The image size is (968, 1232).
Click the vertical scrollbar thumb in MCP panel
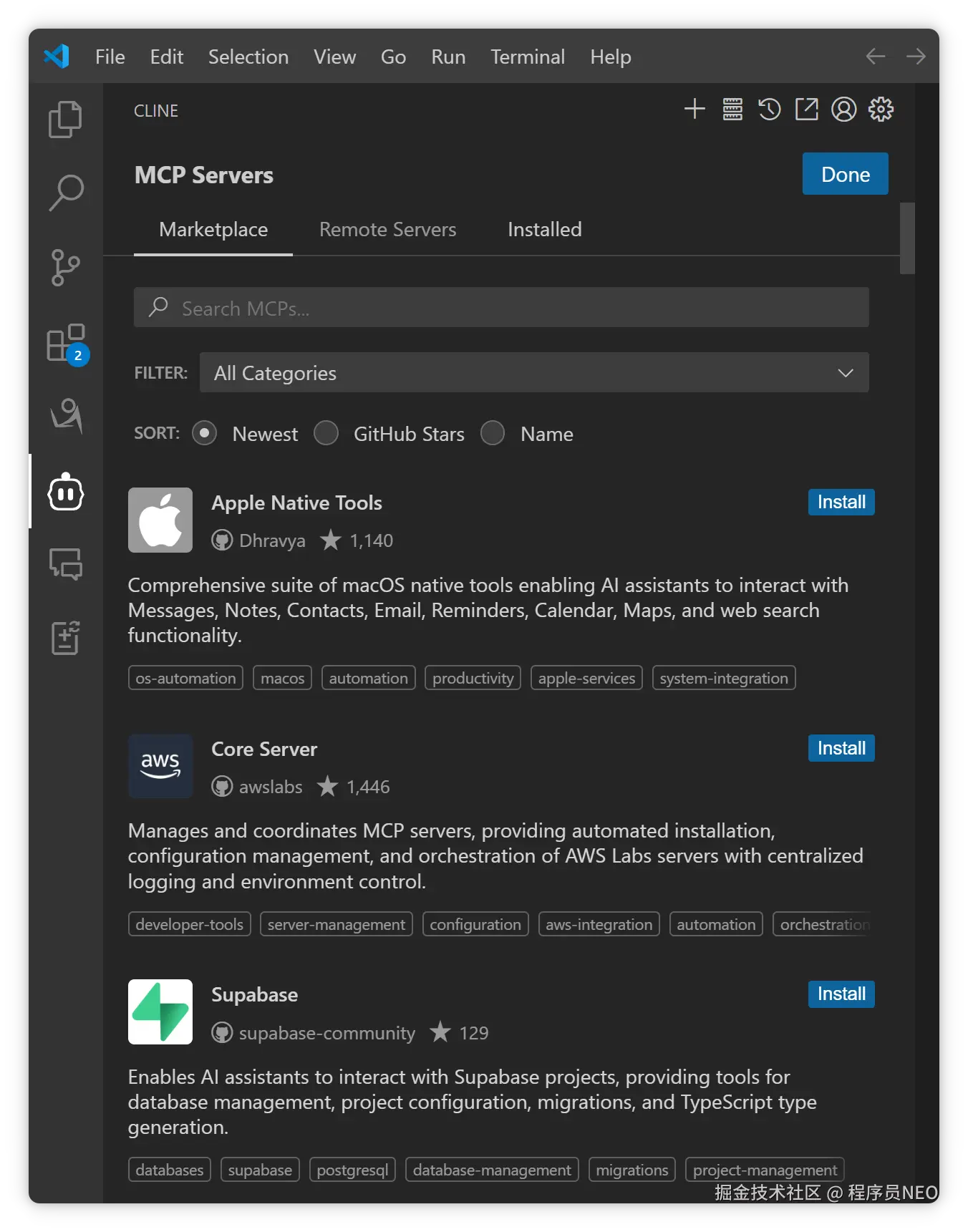[907, 238]
